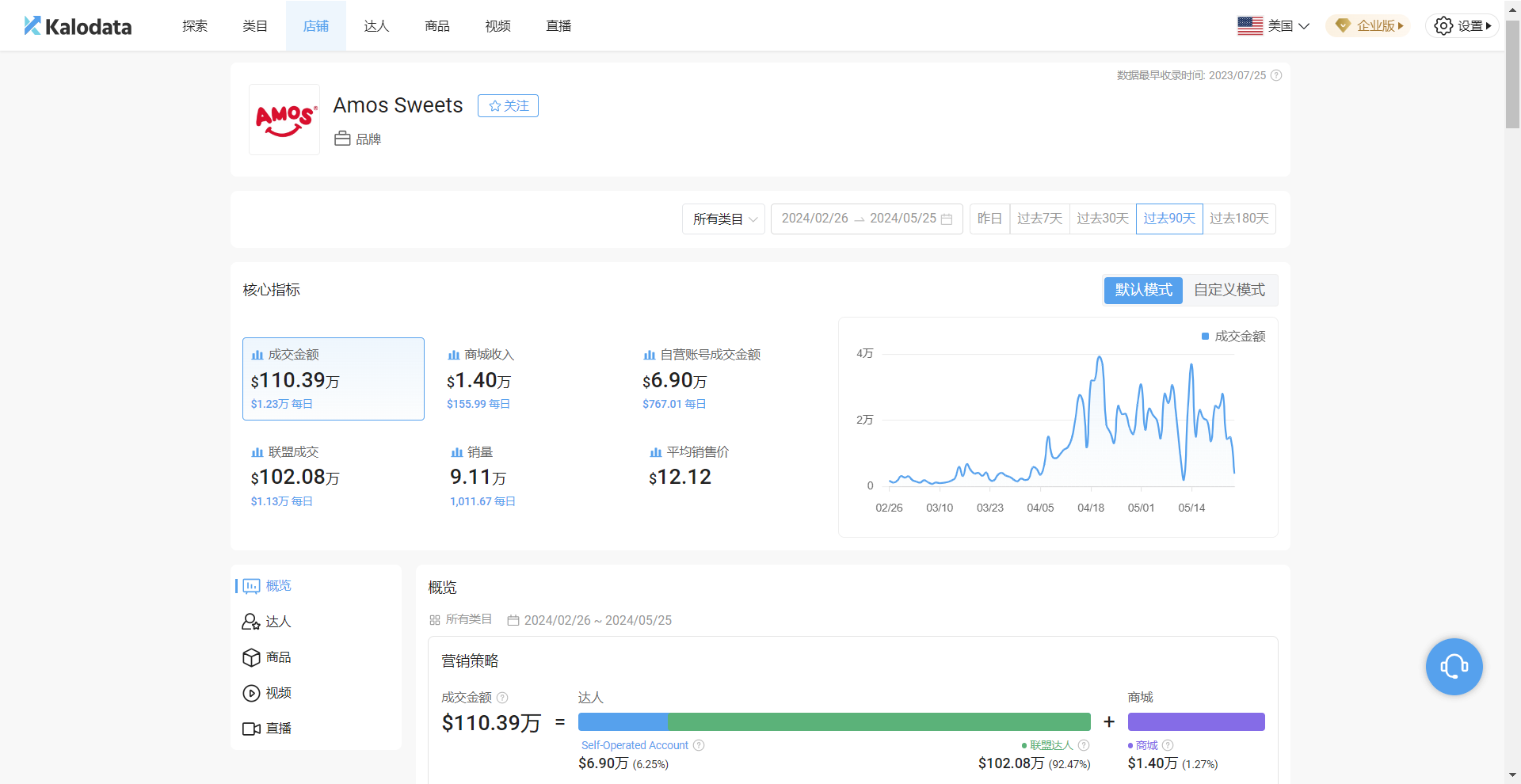
Task: Click the help icon beside 商城 legend
Action: [x=1168, y=745]
